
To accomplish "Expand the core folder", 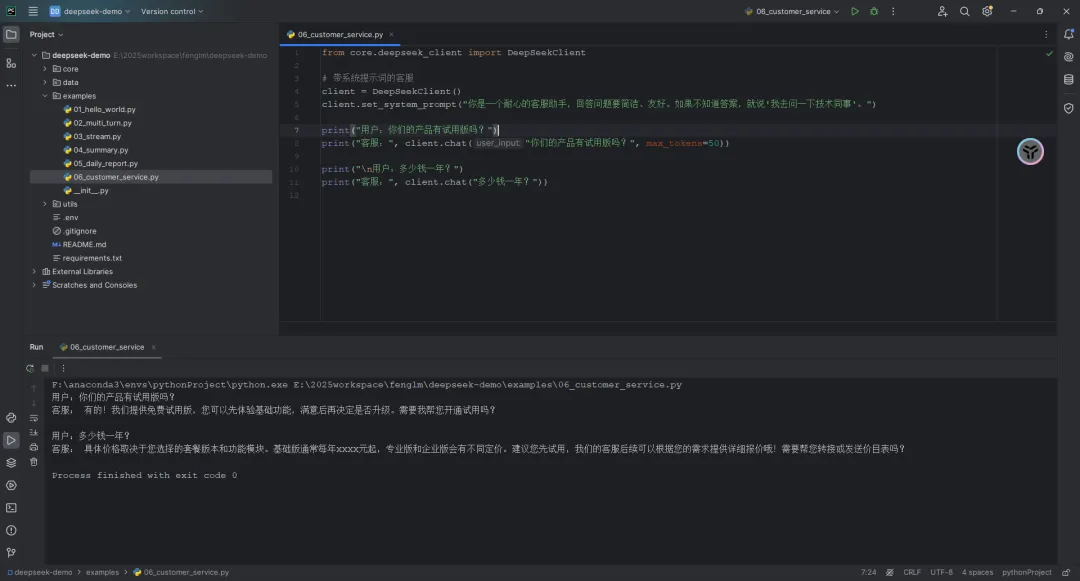I will [45, 69].
